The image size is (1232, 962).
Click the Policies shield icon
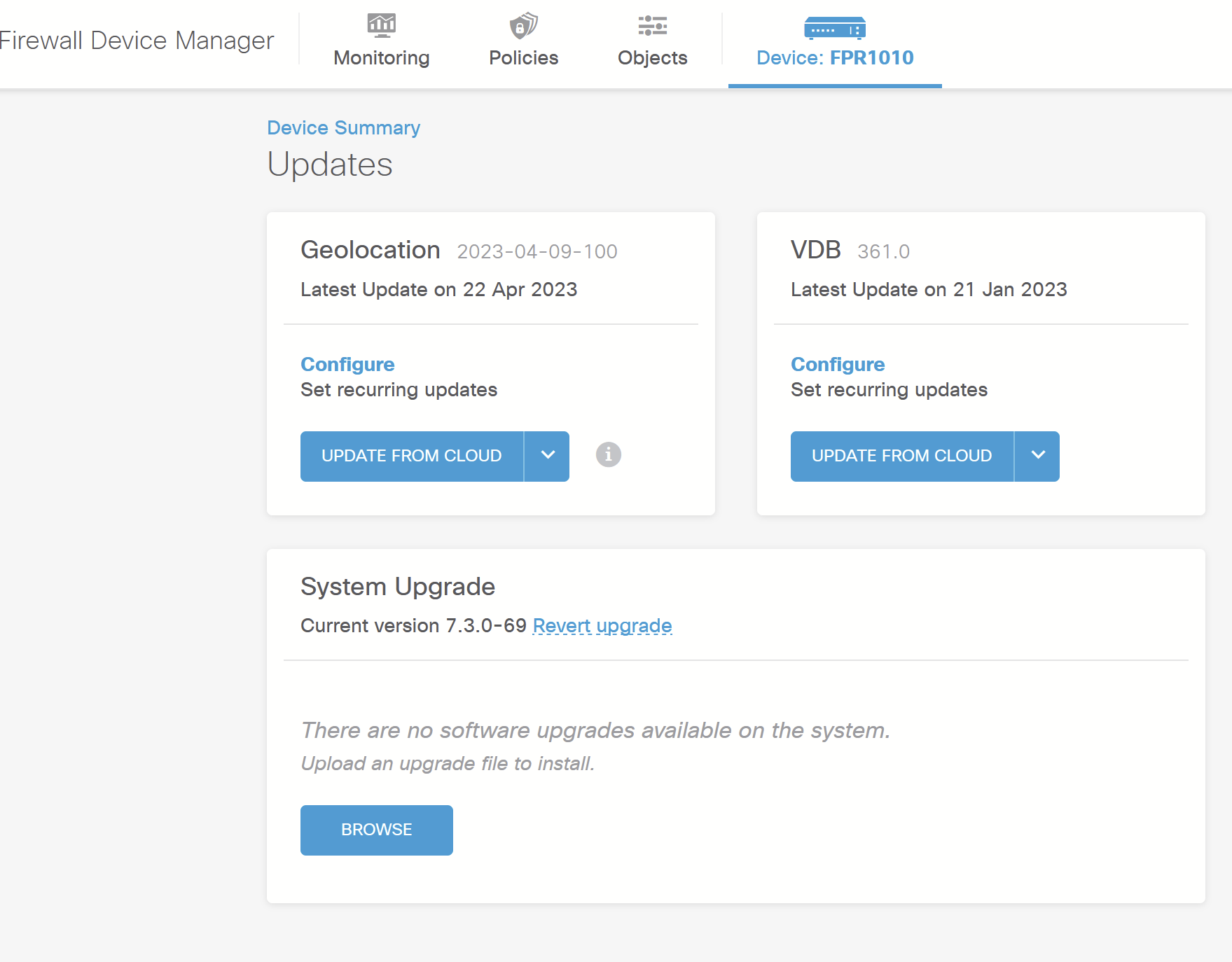[523, 26]
